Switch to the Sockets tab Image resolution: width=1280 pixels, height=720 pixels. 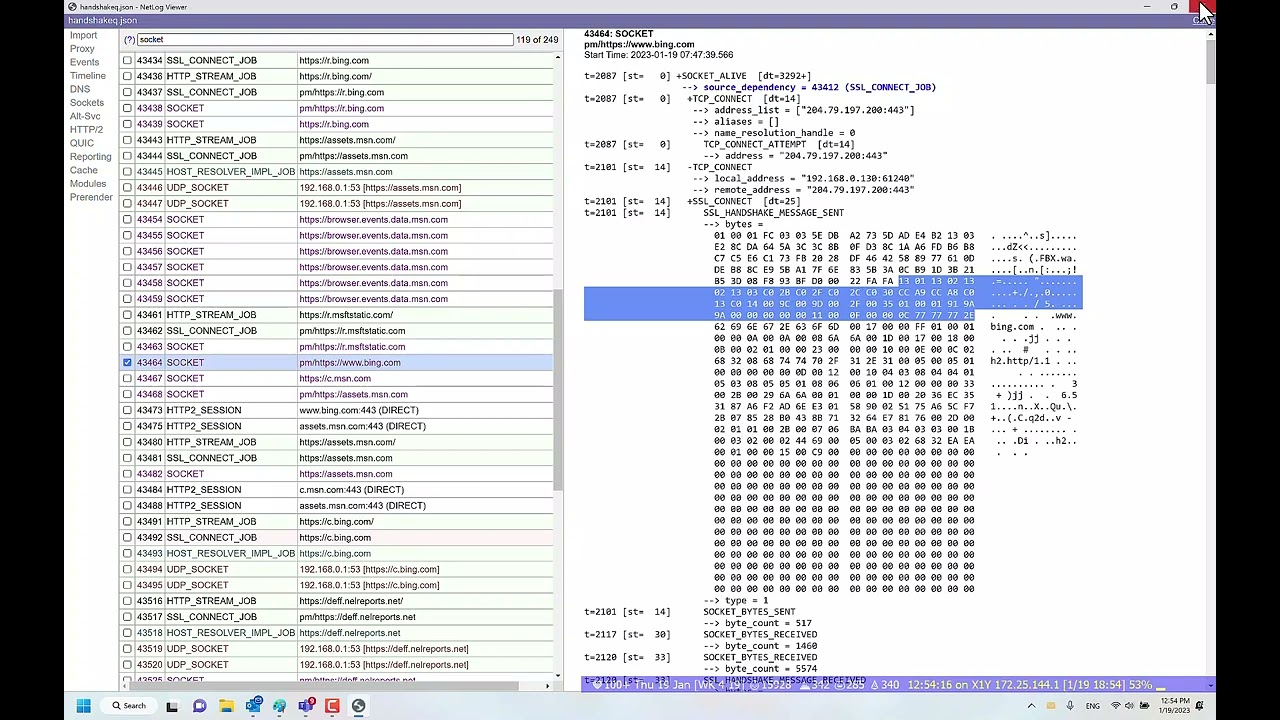[86, 103]
